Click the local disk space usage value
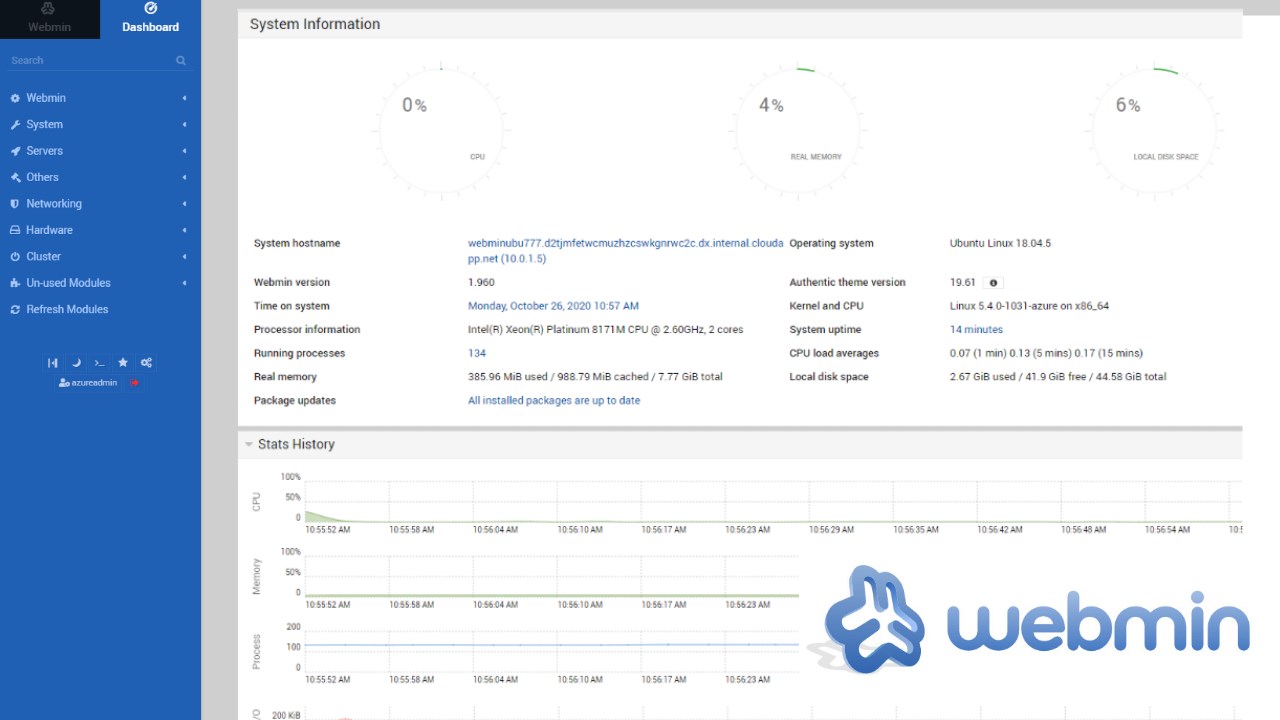Screen dimensions: 1280x720 click(1058, 377)
